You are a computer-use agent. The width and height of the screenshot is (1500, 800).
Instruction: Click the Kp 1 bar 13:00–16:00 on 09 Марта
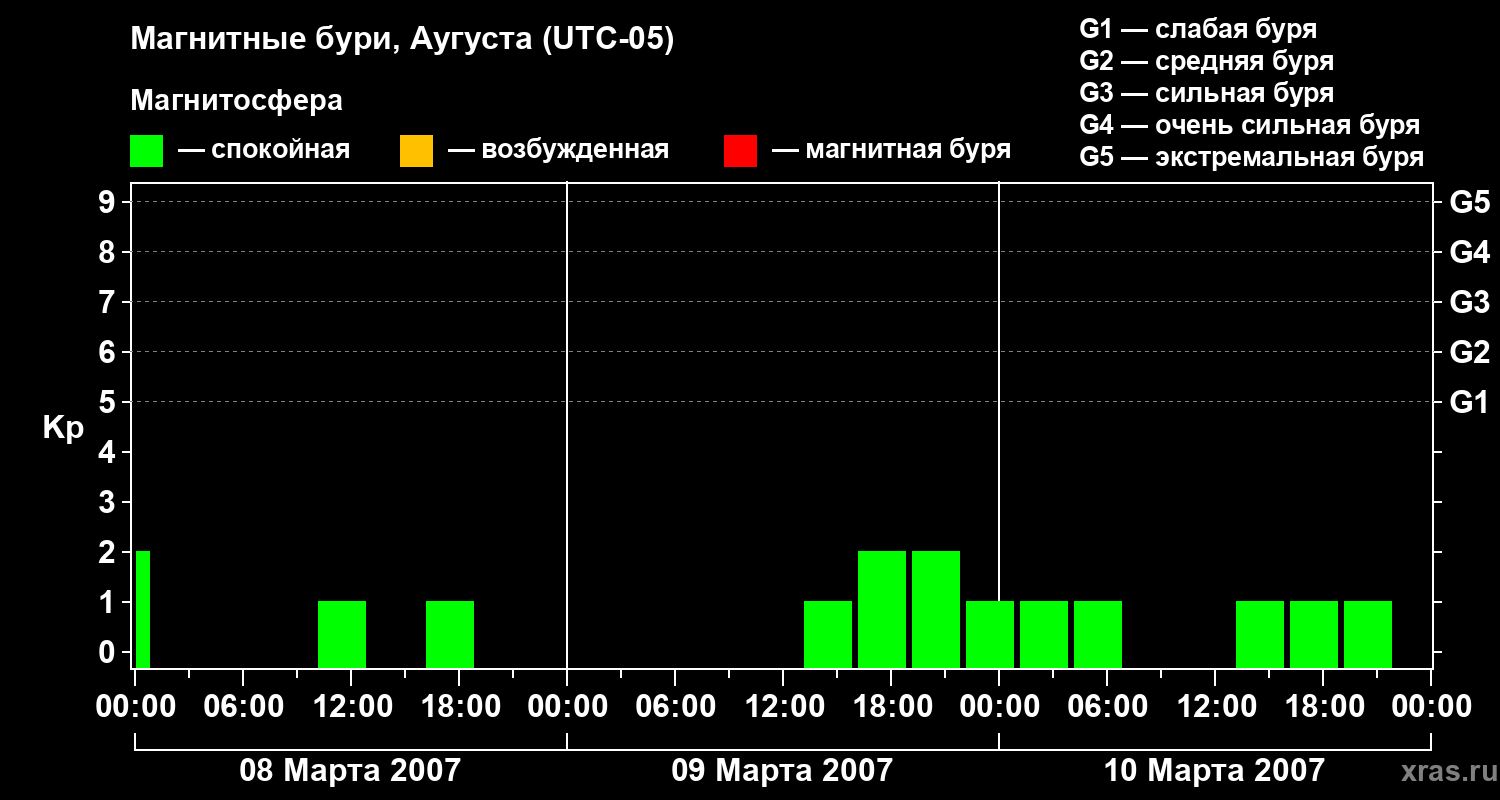click(828, 634)
